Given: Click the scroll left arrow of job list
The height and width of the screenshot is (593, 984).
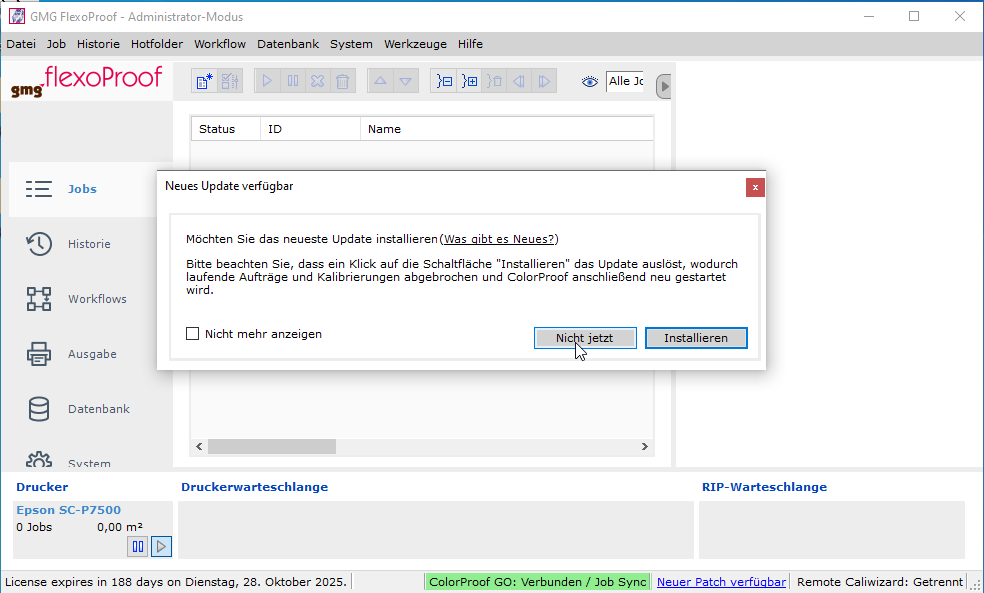Looking at the screenshot, I should click(199, 446).
